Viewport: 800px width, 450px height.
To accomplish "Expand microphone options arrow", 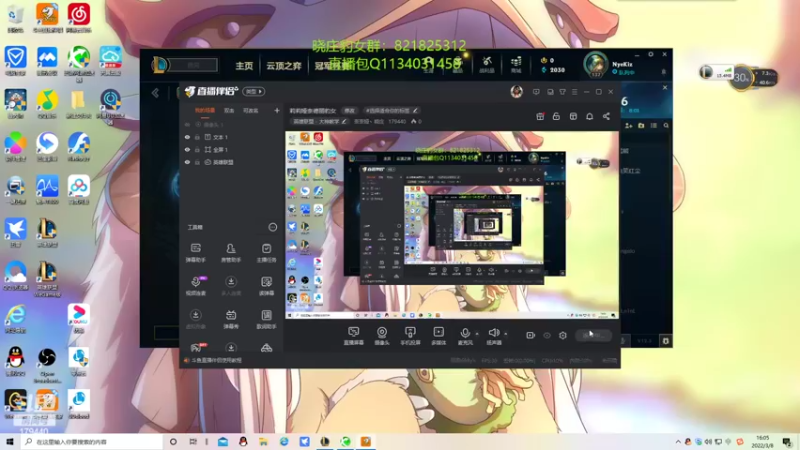I will coord(477,334).
